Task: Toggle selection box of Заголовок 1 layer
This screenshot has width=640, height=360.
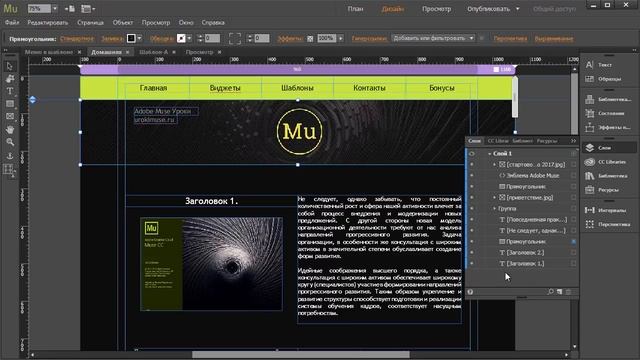Action: [x=573, y=264]
